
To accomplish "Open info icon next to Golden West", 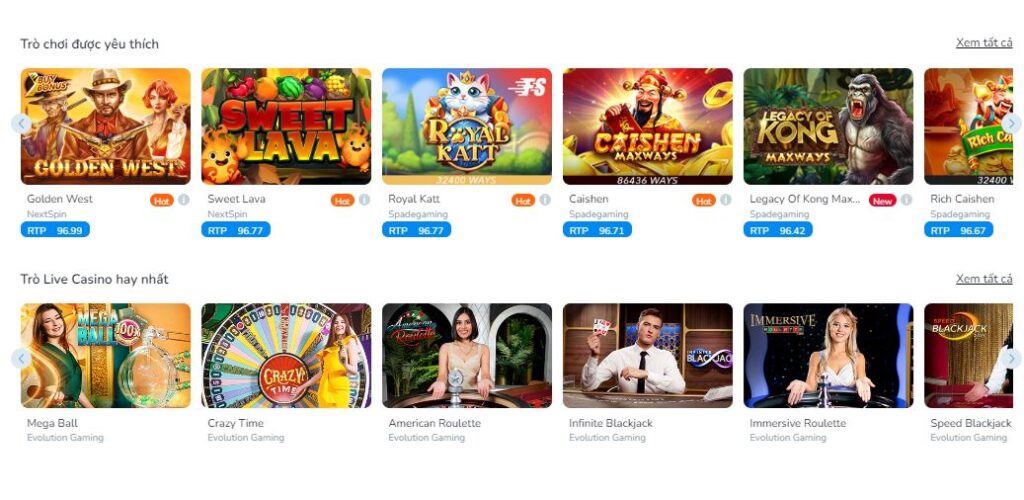I will pos(184,200).
